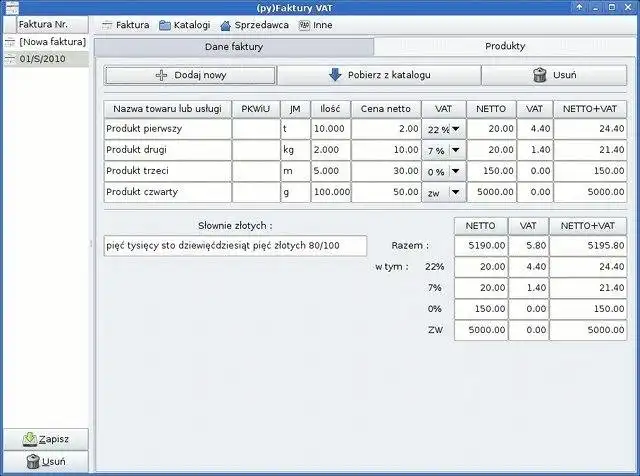
Task: Click unit cell 't' of Produkt pierwszy
Action: tap(295, 129)
